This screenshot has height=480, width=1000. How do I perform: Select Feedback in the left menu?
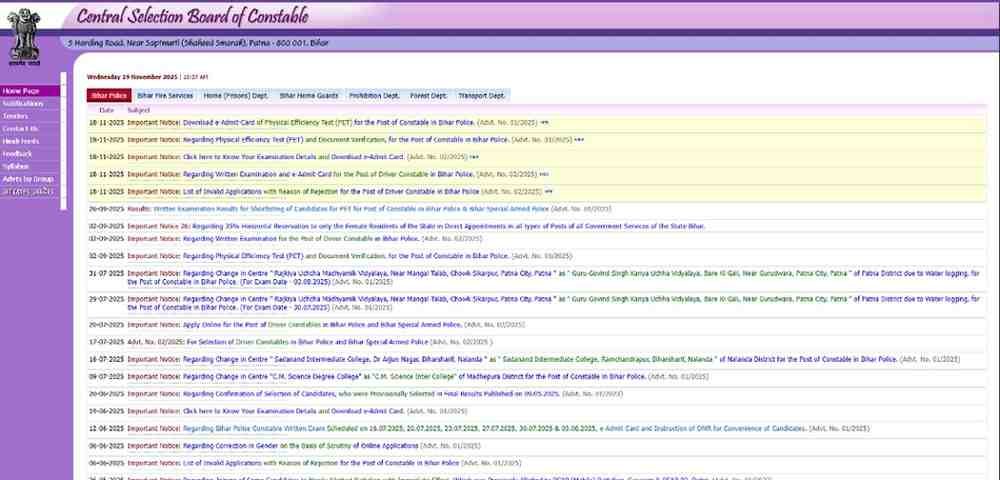tap(17, 154)
